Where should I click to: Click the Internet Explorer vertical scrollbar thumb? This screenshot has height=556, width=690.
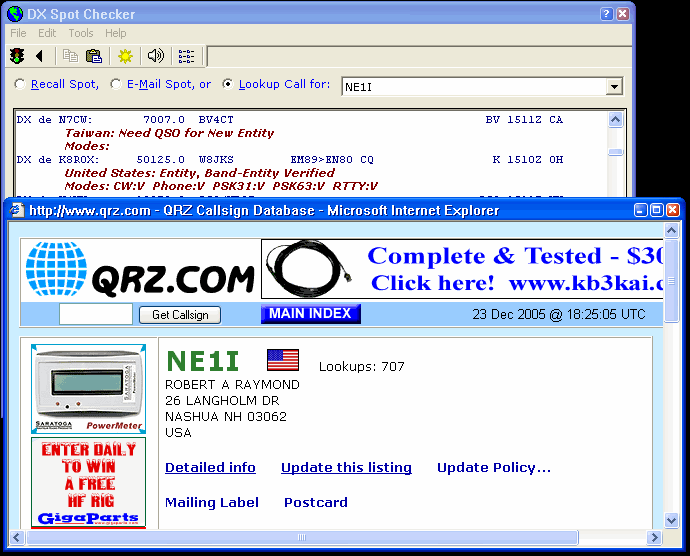tap(671, 281)
